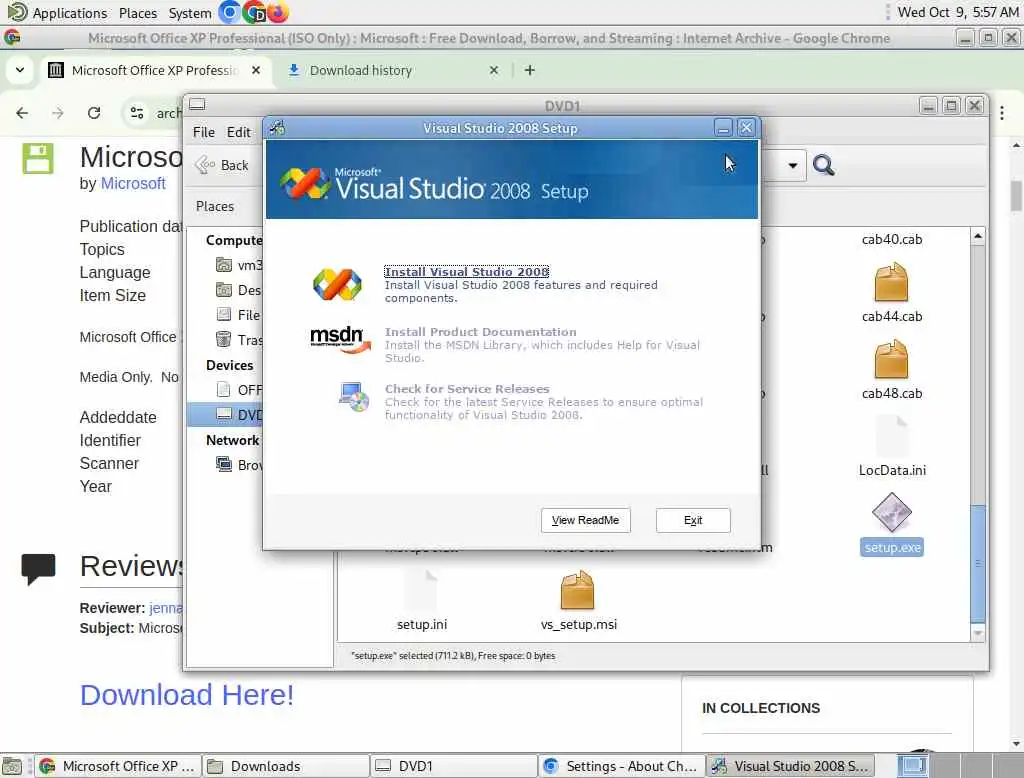
Task: Click the Install Visual Studio 2008 link
Action: click(x=466, y=272)
